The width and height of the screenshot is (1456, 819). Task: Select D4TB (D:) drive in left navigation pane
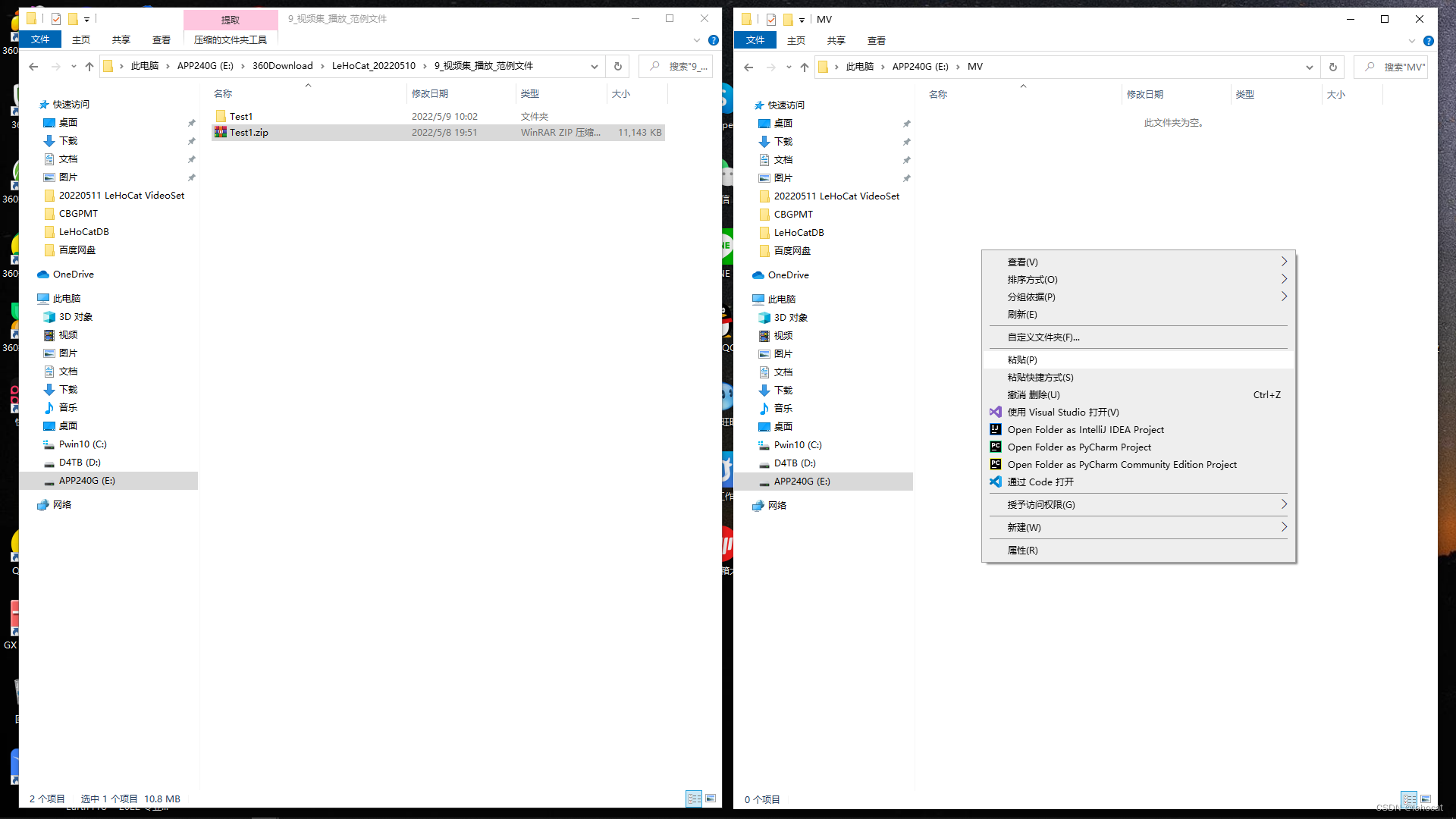tap(80, 463)
